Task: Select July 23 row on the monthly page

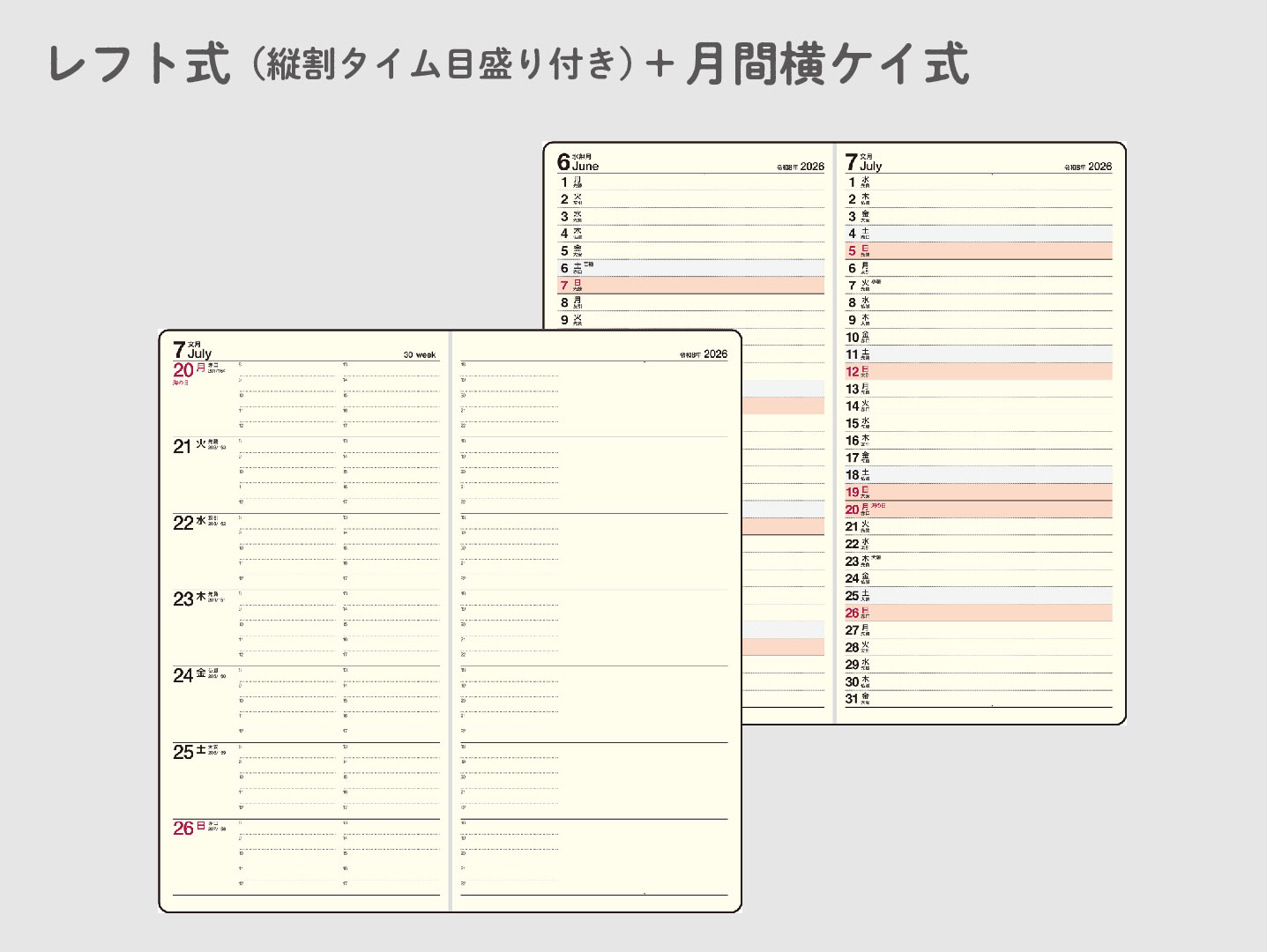Action: [x=979, y=562]
